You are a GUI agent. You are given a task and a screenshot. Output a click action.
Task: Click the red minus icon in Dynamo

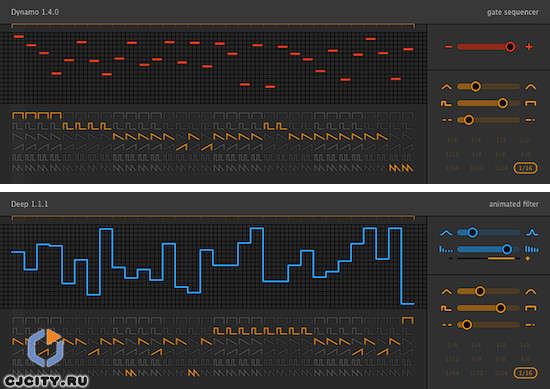tap(448, 46)
